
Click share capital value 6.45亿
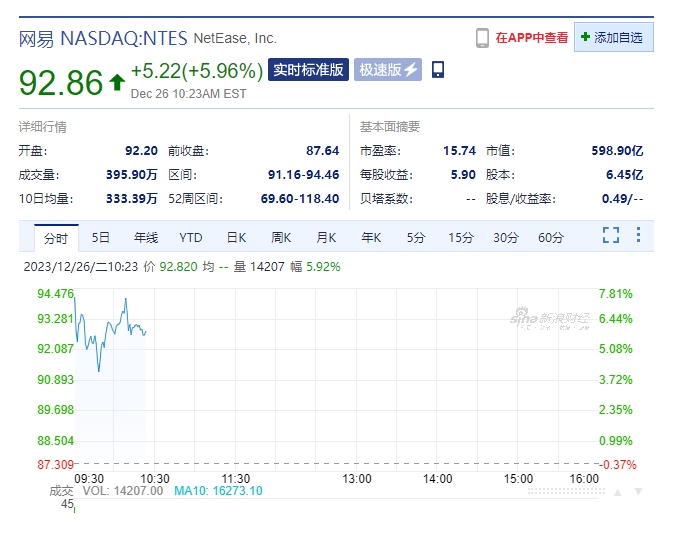[625, 174]
